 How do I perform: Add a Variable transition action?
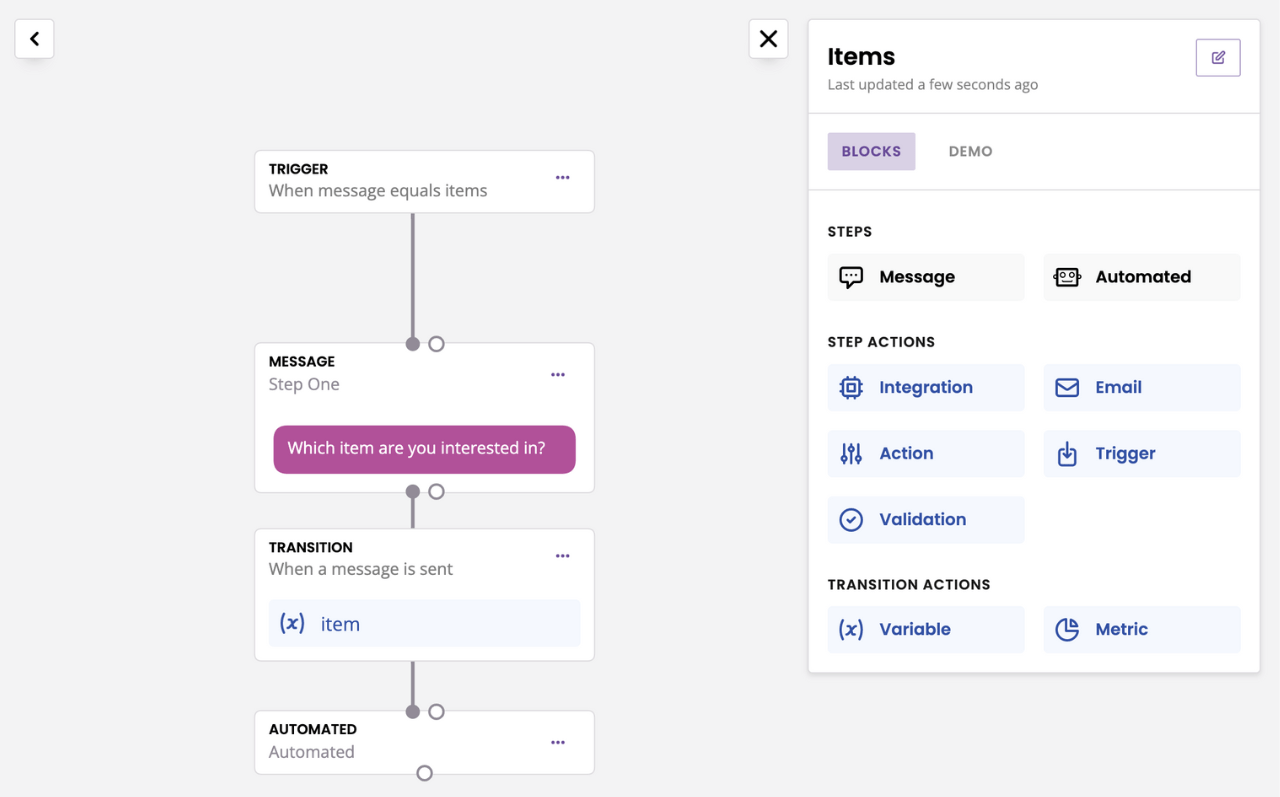coord(925,629)
